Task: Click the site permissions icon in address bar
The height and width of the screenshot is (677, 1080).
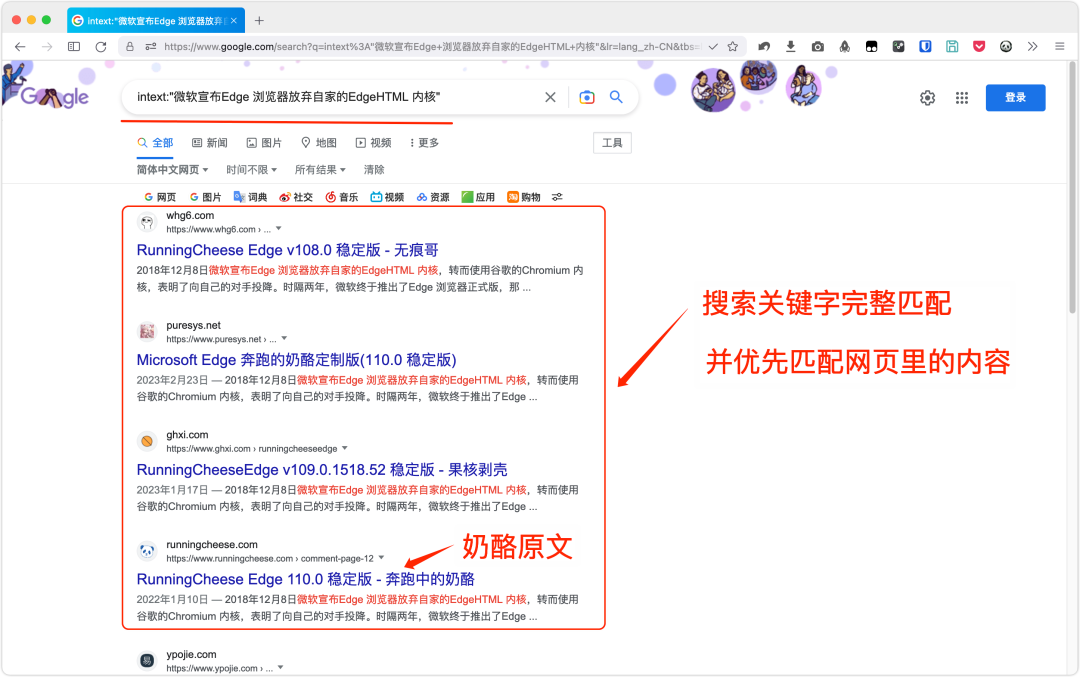Action: tap(151, 47)
